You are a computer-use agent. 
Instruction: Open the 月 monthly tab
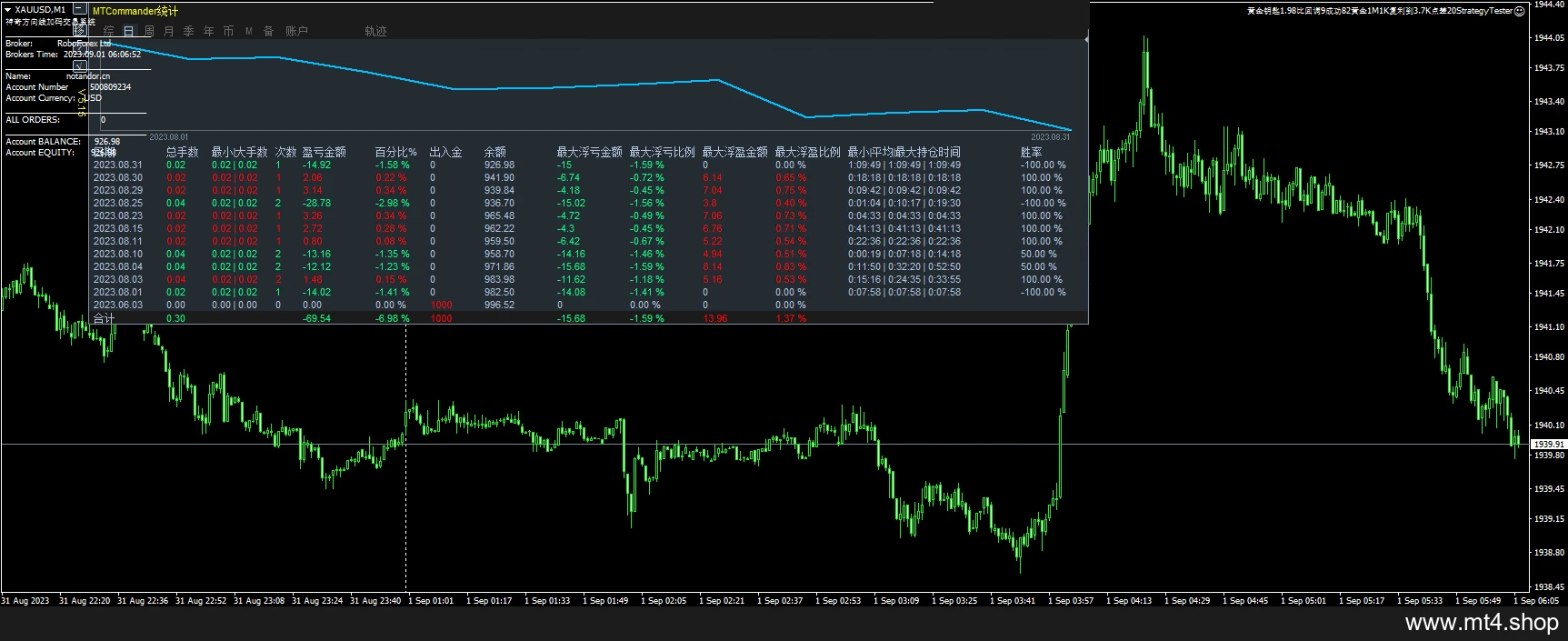coord(168,31)
